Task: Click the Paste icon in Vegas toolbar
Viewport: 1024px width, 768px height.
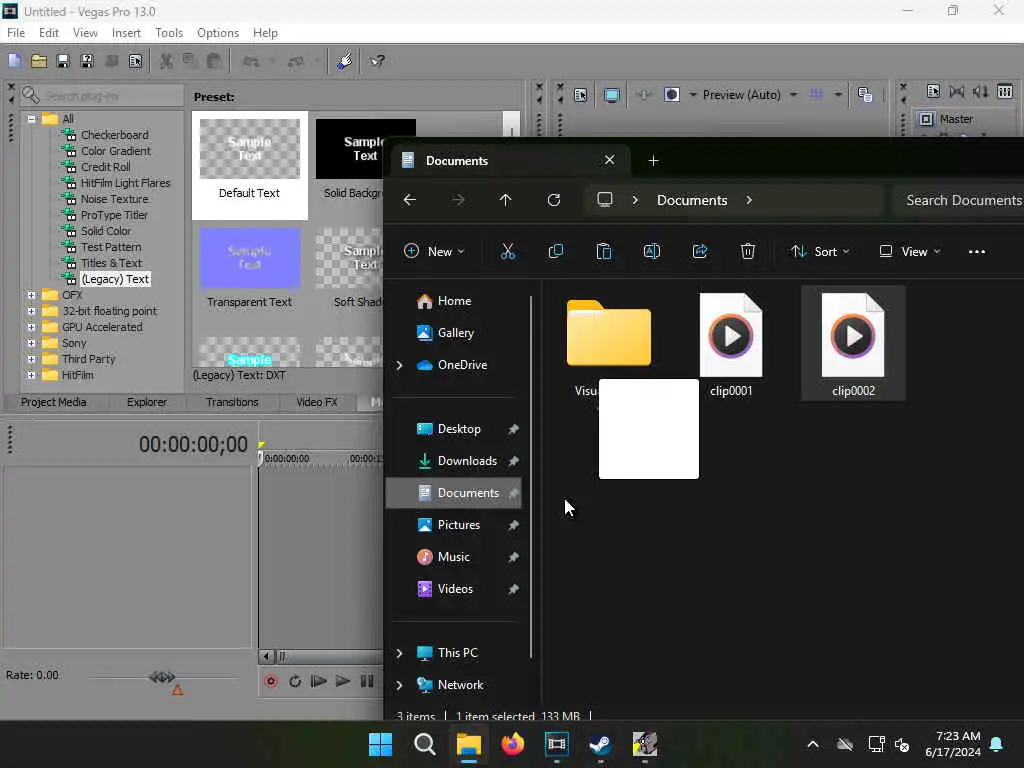Action: click(214, 61)
